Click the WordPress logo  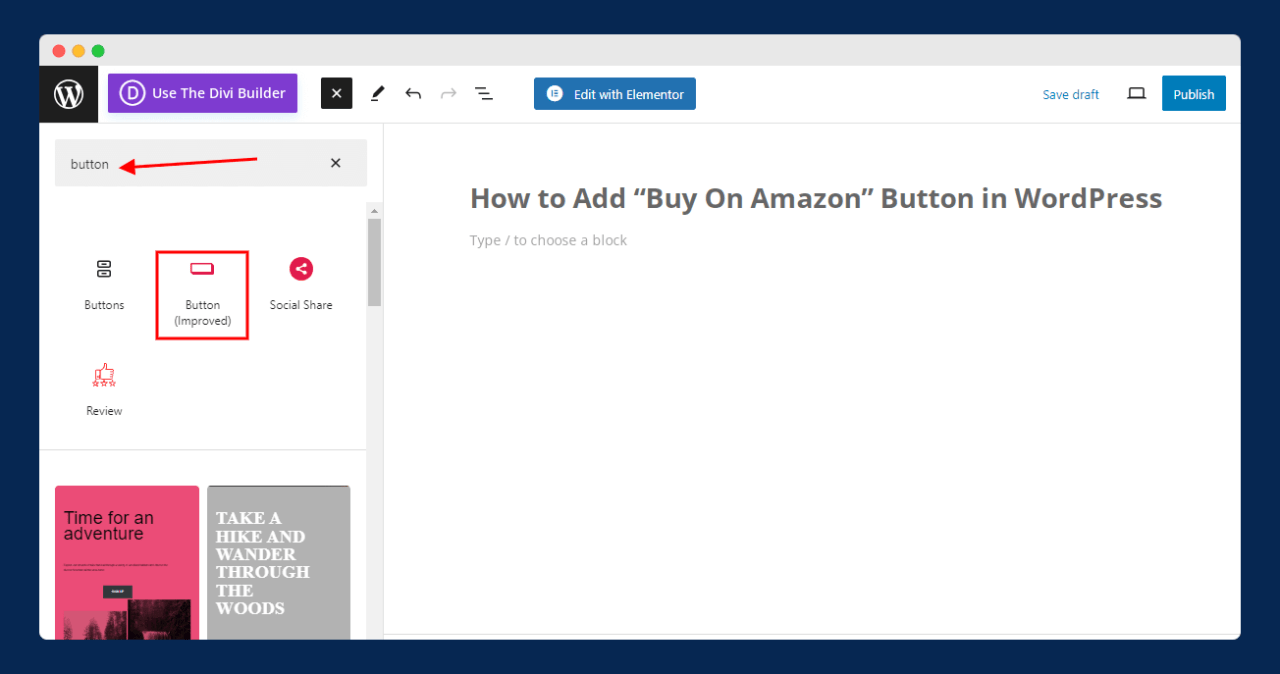point(67,93)
